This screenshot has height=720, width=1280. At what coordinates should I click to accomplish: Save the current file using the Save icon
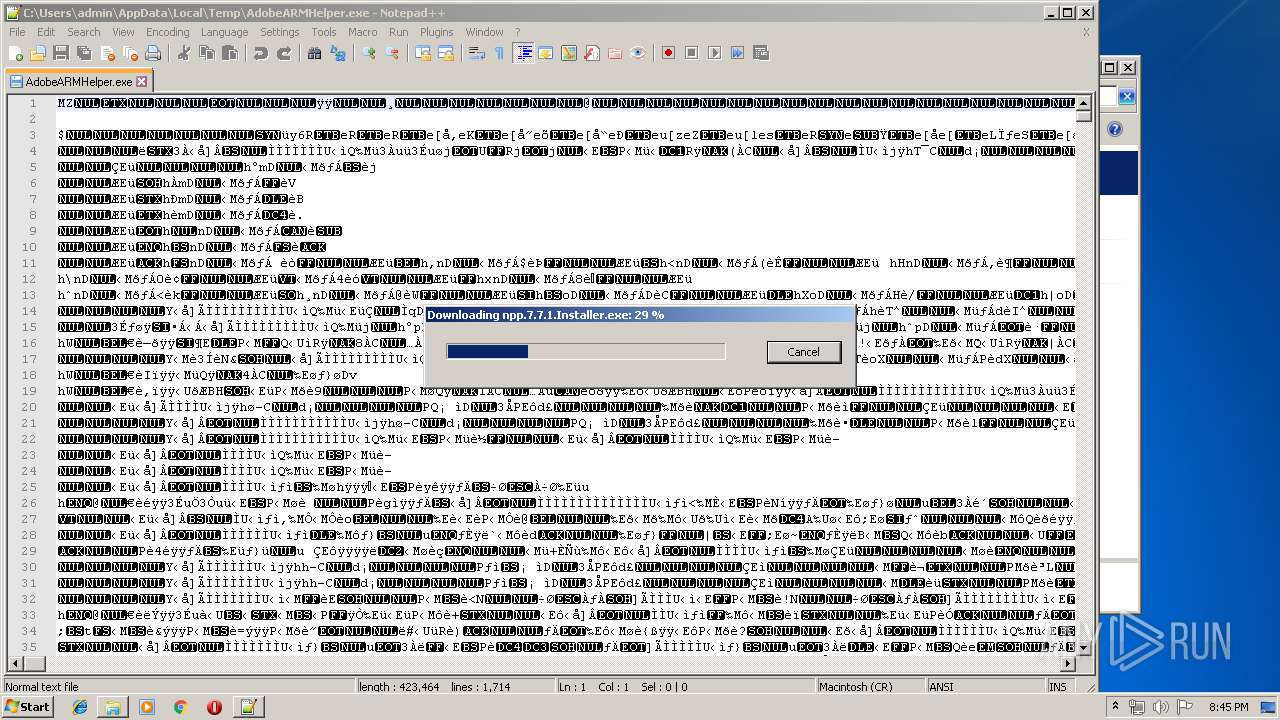pos(60,53)
